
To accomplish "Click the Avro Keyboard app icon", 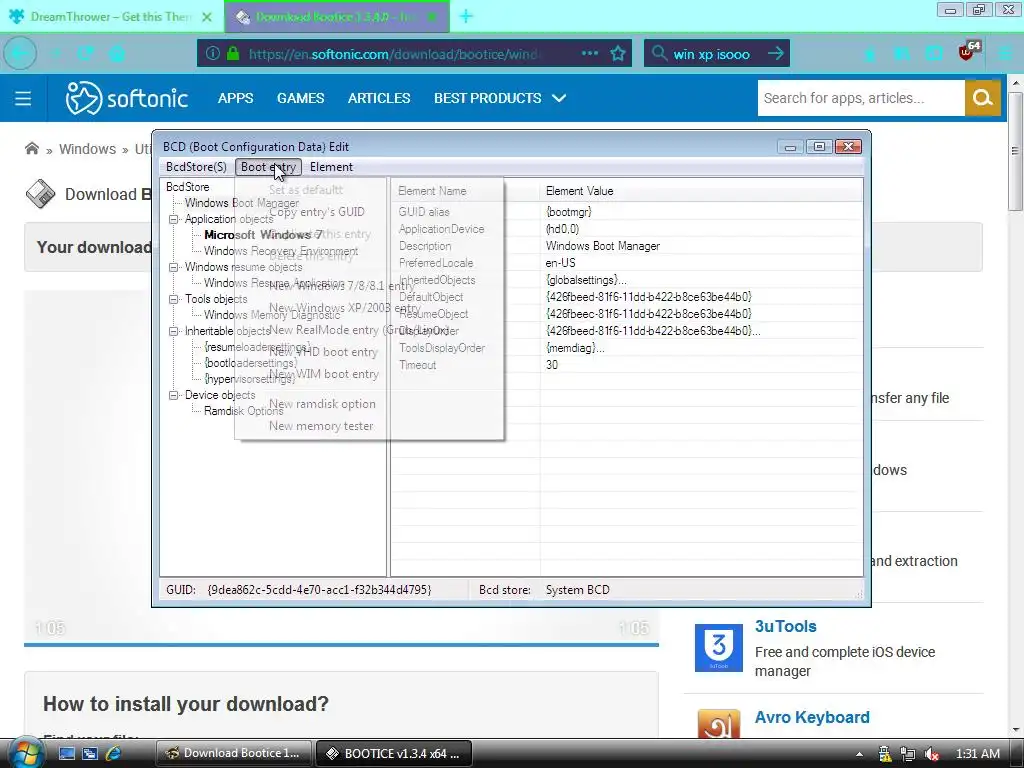I will pyautogui.click(x=718, y=724).
